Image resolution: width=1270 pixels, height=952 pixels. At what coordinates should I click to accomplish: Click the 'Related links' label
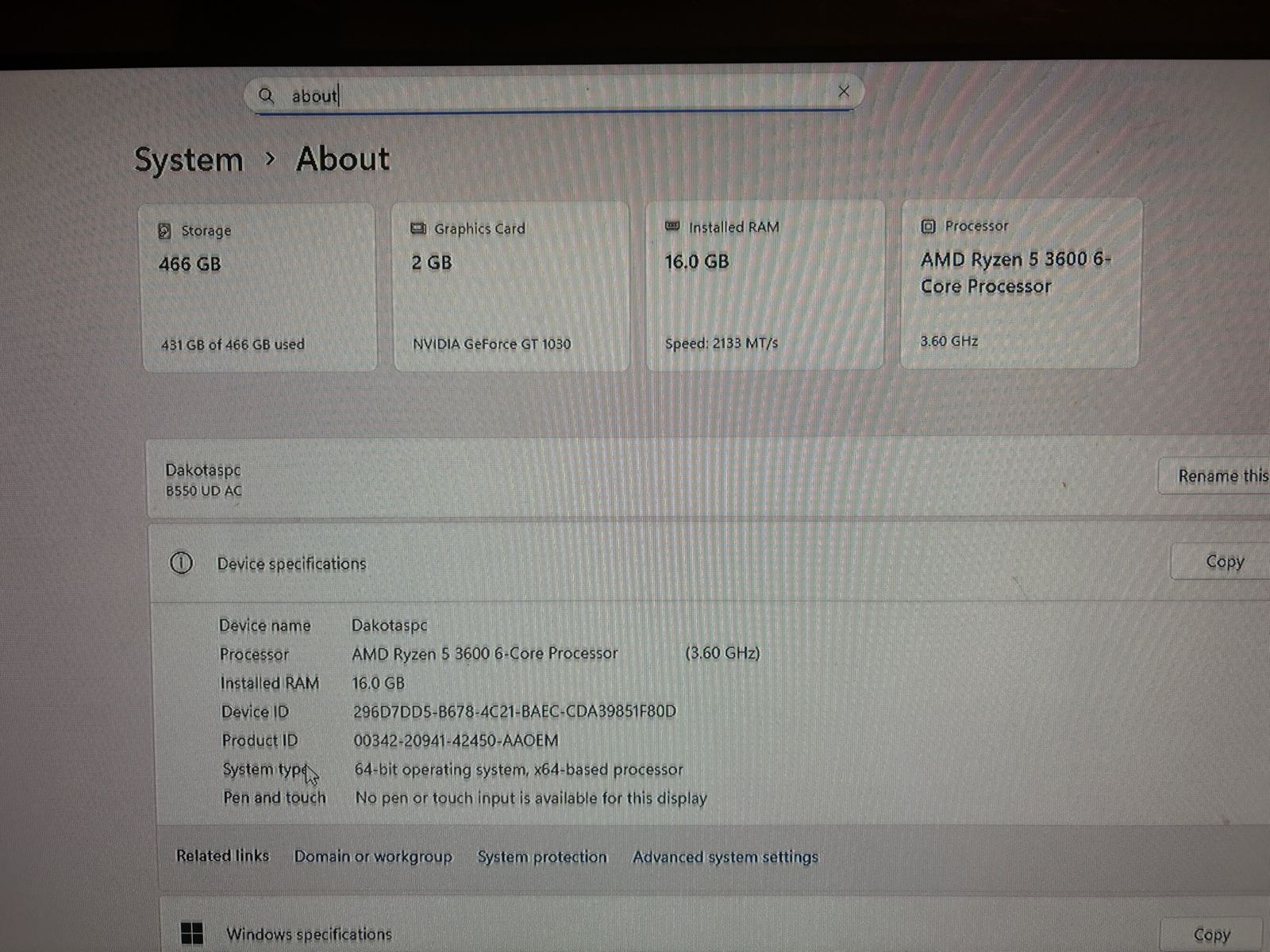click(x=222, y=856)
